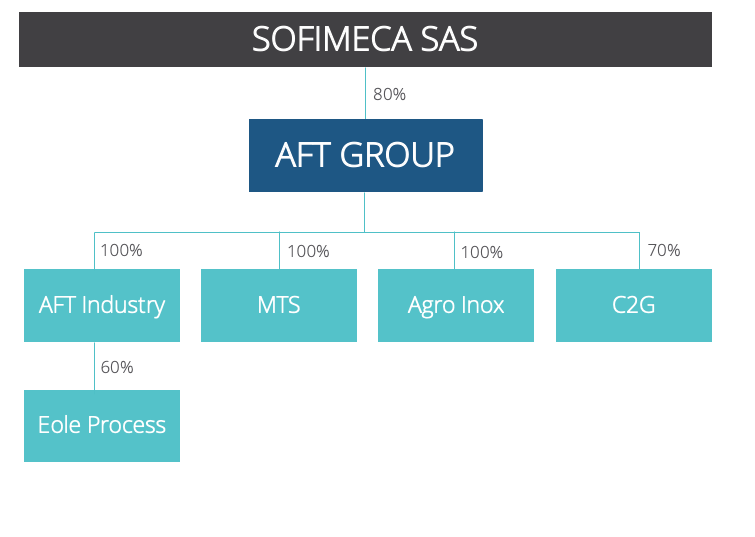Select the C2G subsidiary box
The width and height of the screenshot is (755, 537).
tap(634, 305)
